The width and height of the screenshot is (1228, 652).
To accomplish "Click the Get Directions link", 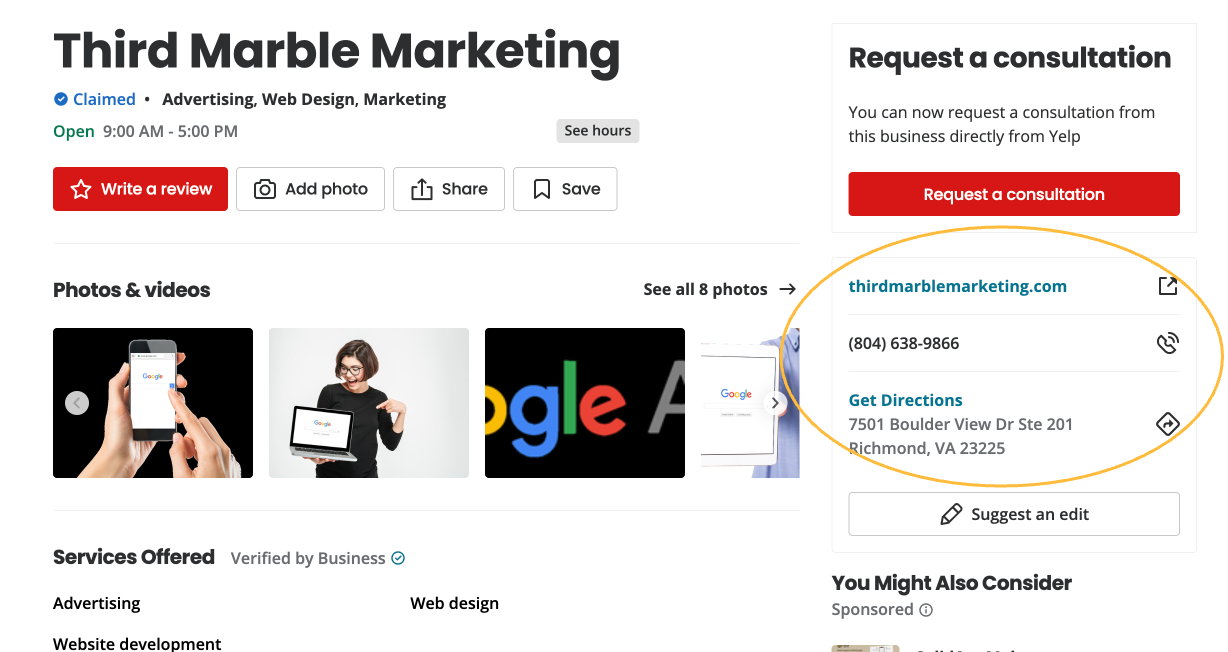I will 905,400.
